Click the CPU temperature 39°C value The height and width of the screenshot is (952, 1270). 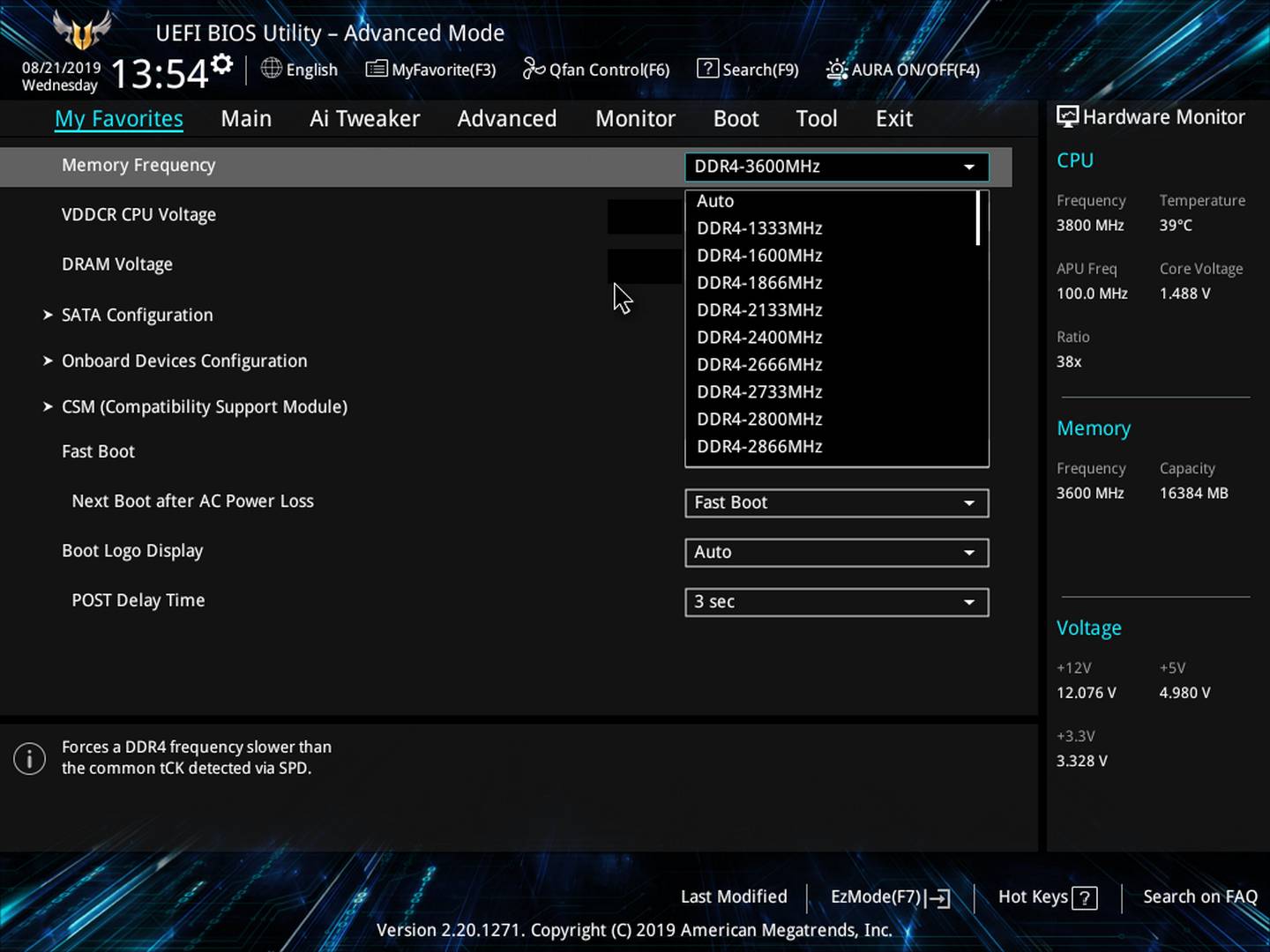(1176, 225)
